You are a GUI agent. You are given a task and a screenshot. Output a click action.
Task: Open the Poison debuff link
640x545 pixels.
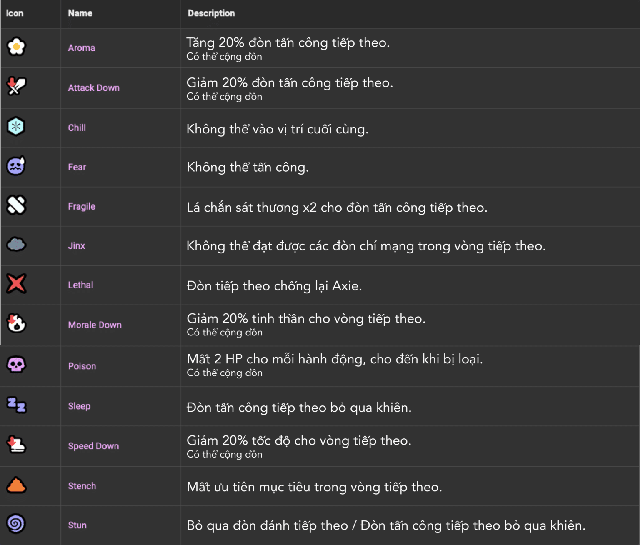click(82, 366)
